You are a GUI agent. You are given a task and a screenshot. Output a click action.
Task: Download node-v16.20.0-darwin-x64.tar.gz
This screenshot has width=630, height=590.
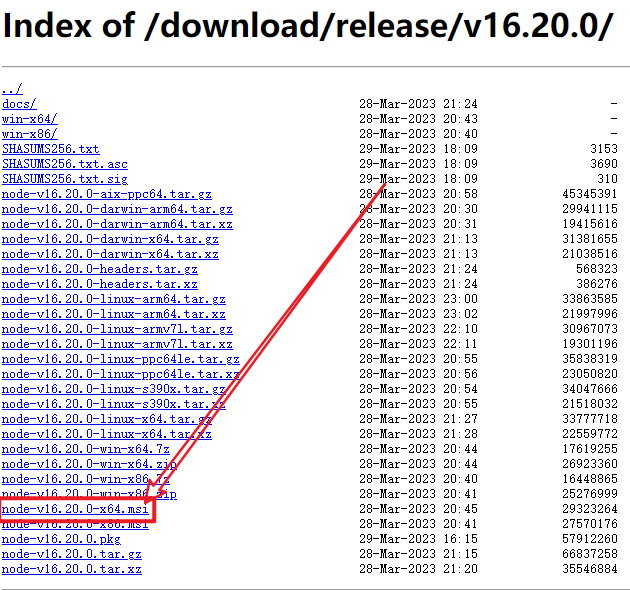[x=110, y=239]
